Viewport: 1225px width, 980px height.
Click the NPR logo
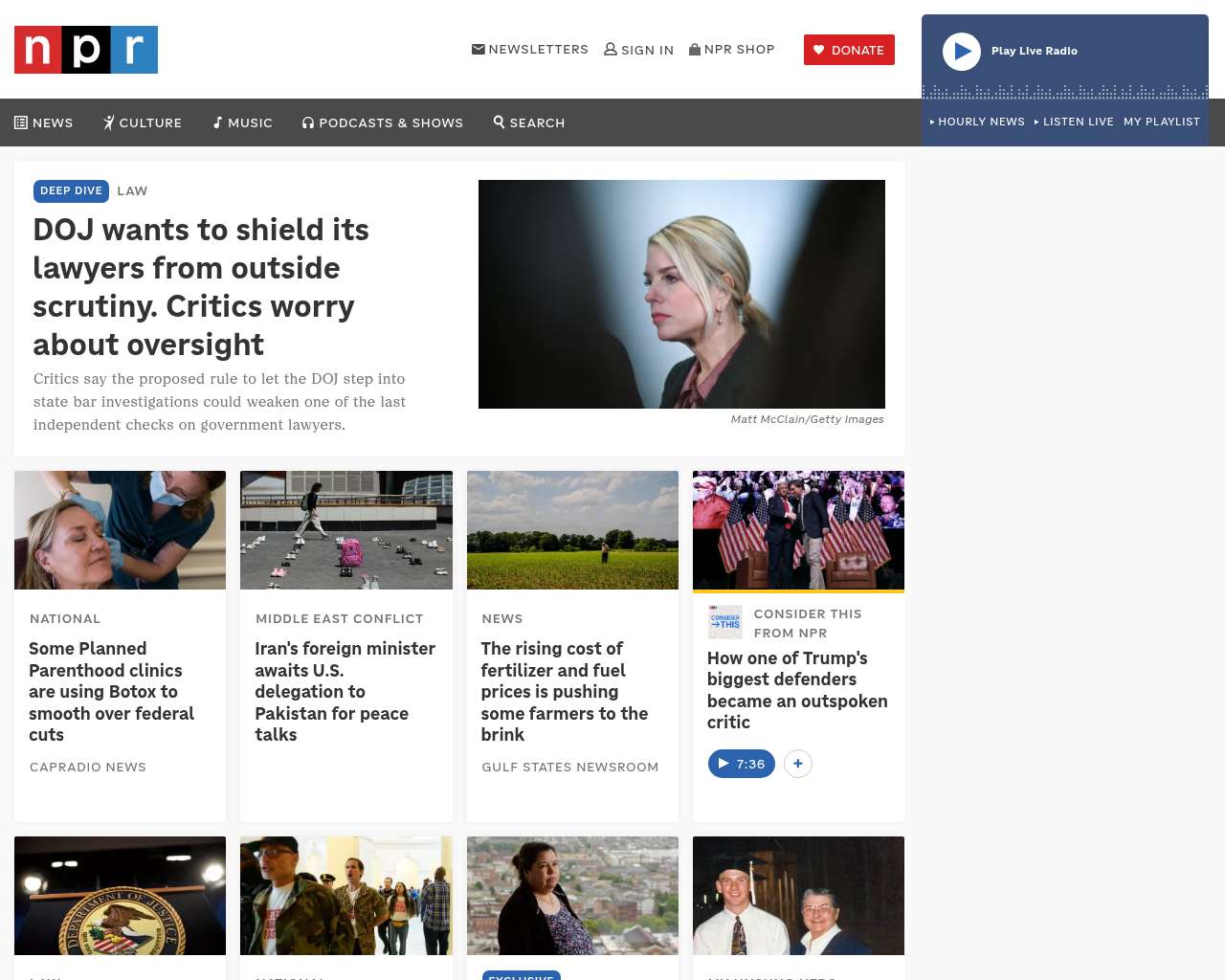[86, 50]
